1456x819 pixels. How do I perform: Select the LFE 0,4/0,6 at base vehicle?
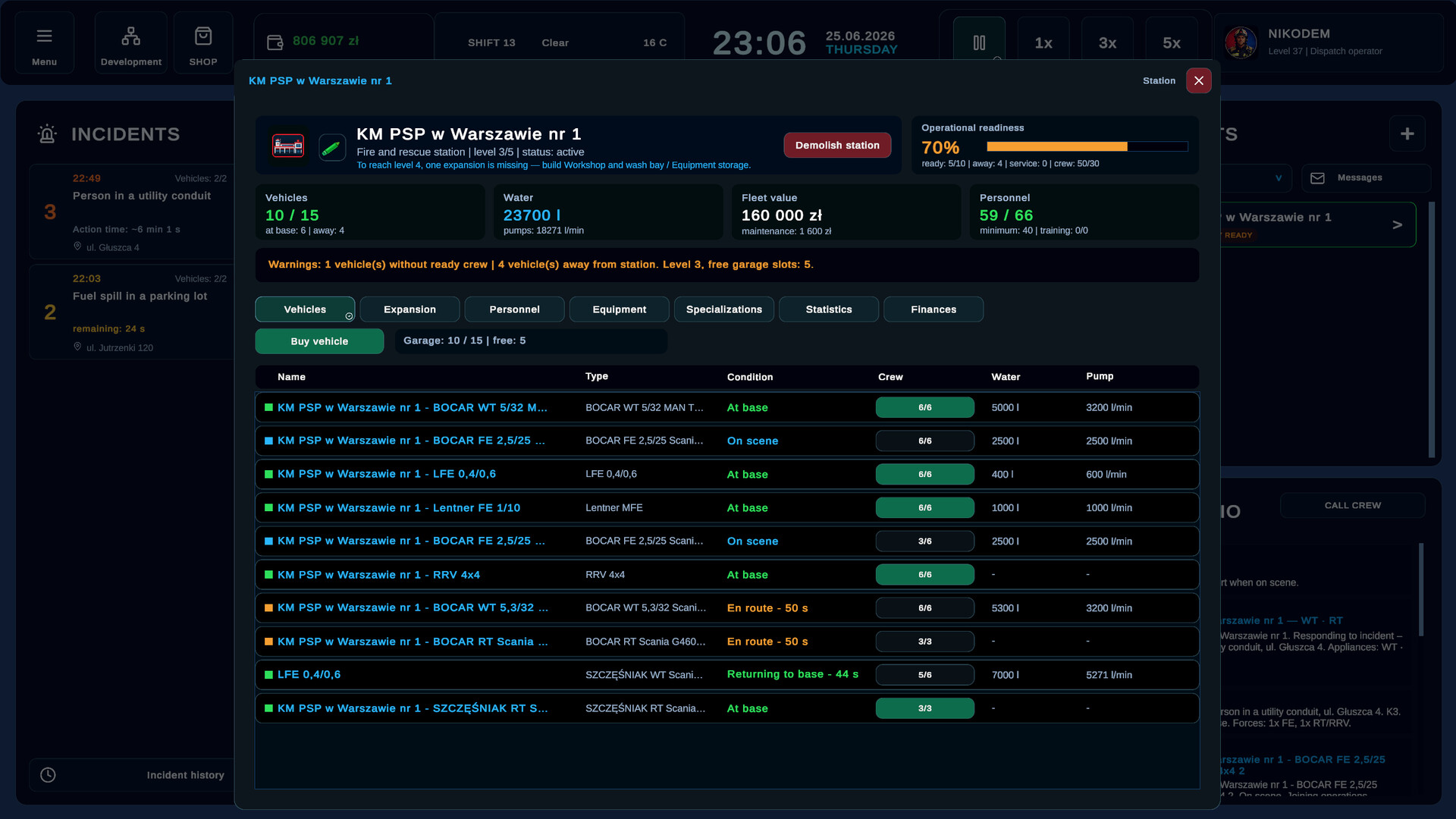click(726, 474)
